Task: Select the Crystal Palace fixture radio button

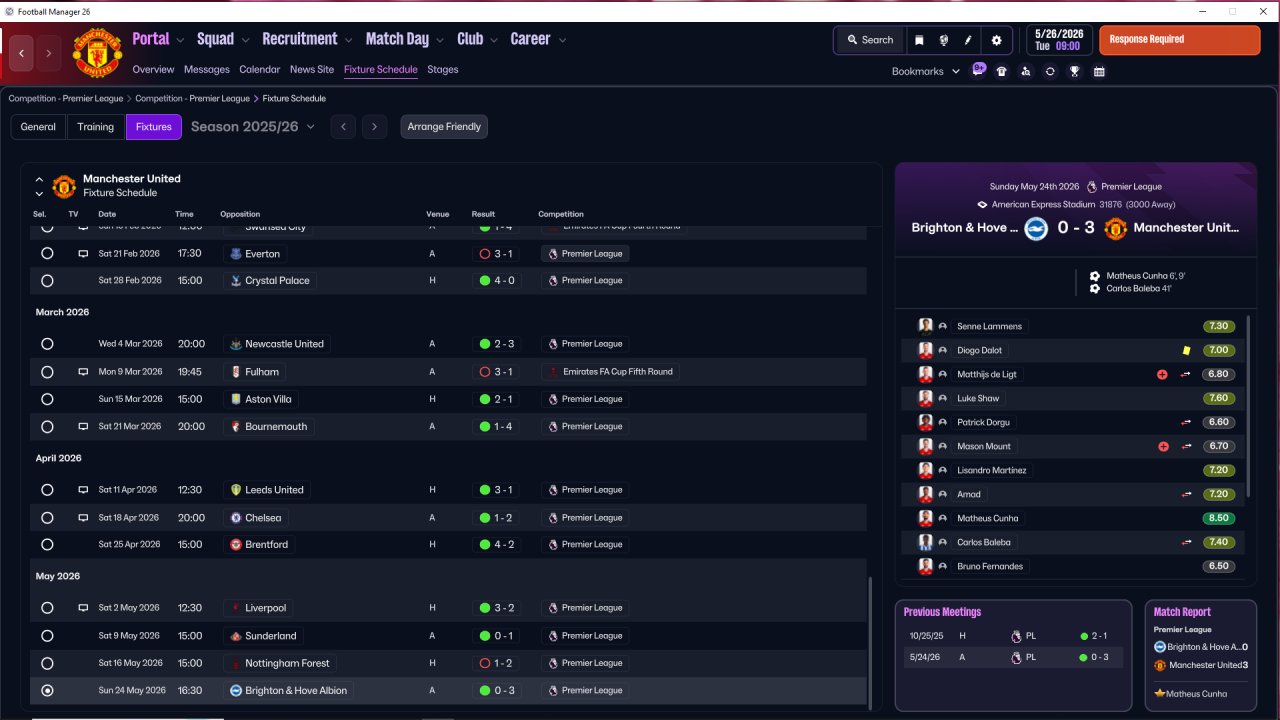Action: [x=47, y=281]
